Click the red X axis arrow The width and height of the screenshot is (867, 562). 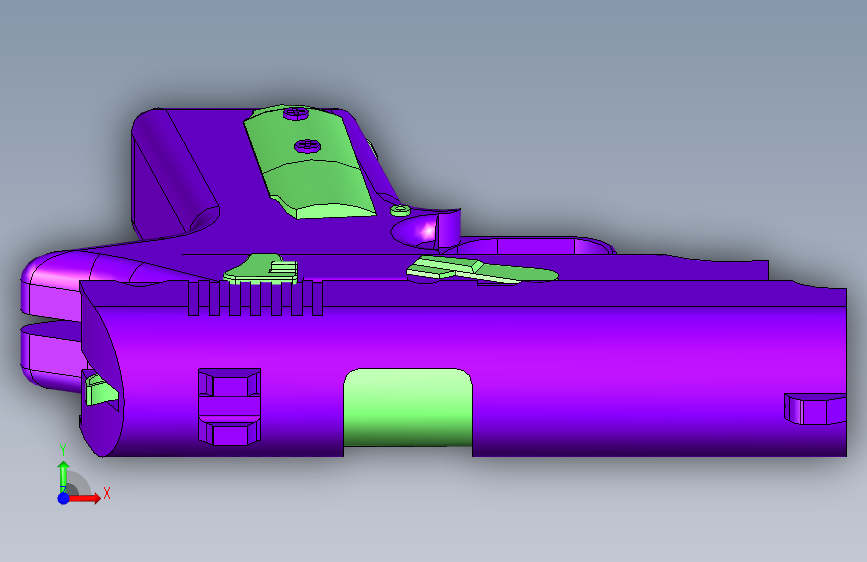click(84, 498)
